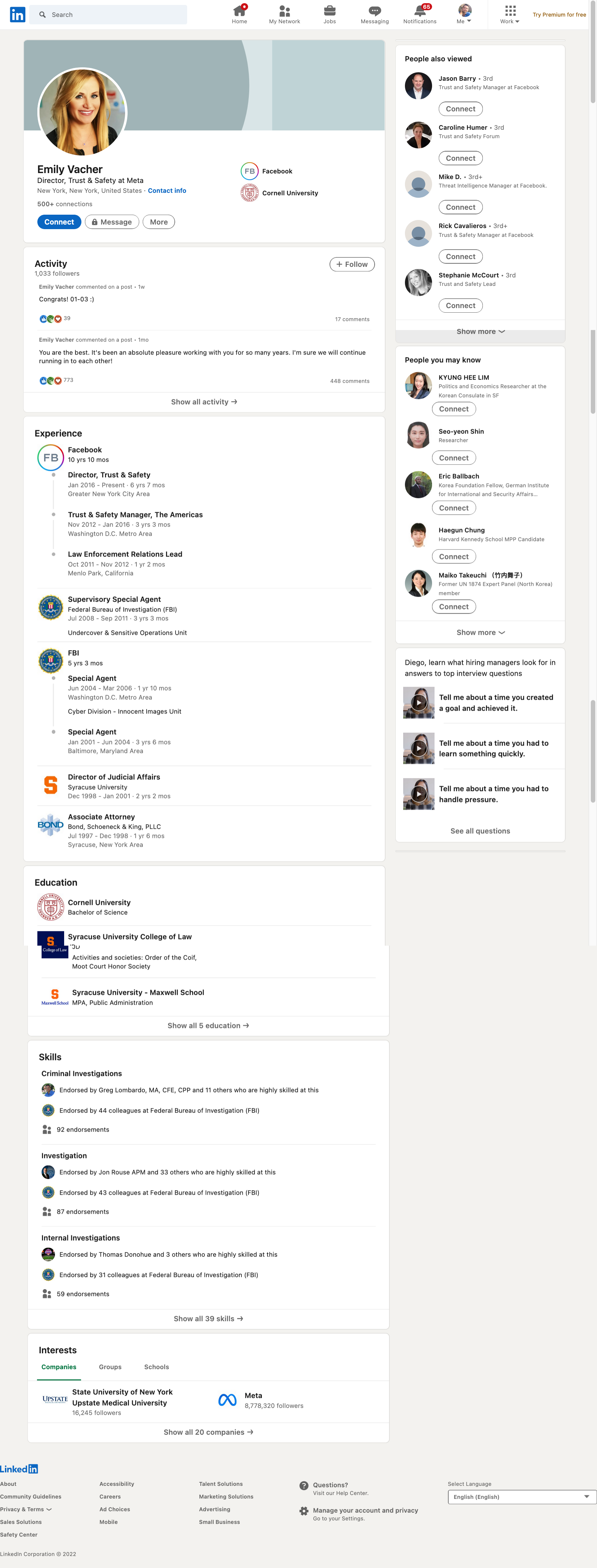597x1568 pixels.
Task: View Notifications bell icon
Action: [419, 10]
